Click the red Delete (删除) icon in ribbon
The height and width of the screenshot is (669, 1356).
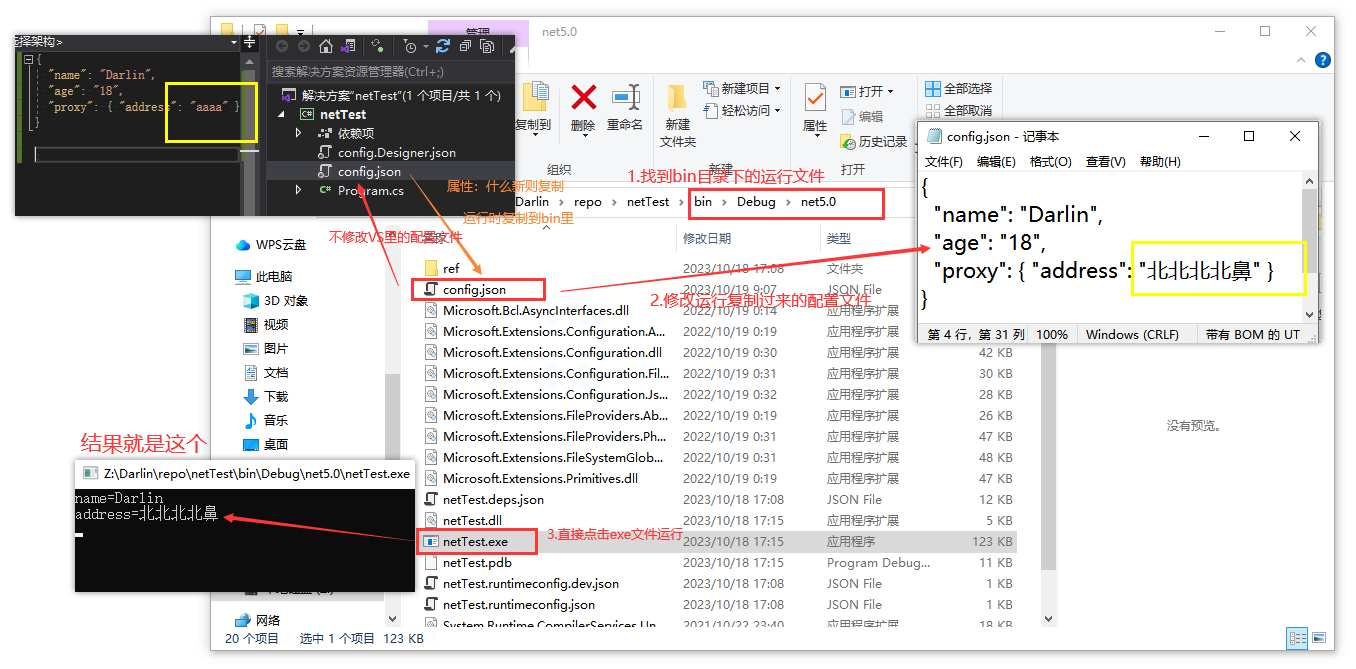point(583,95)
